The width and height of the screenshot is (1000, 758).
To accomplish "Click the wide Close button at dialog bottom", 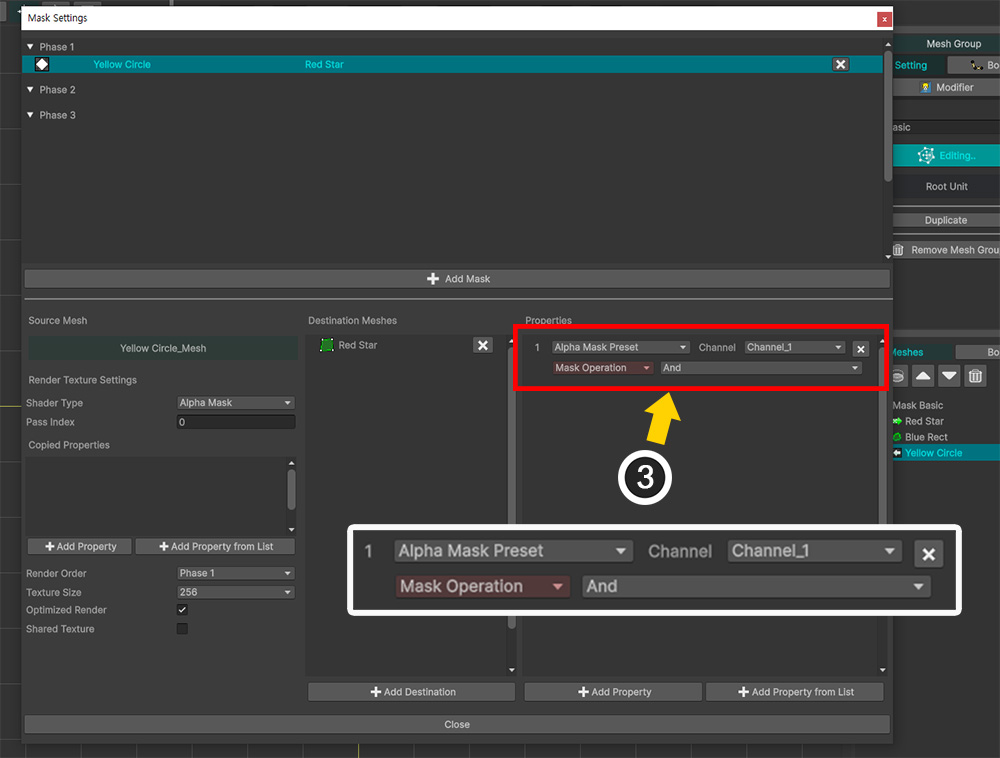I will [x=457, y=724].
